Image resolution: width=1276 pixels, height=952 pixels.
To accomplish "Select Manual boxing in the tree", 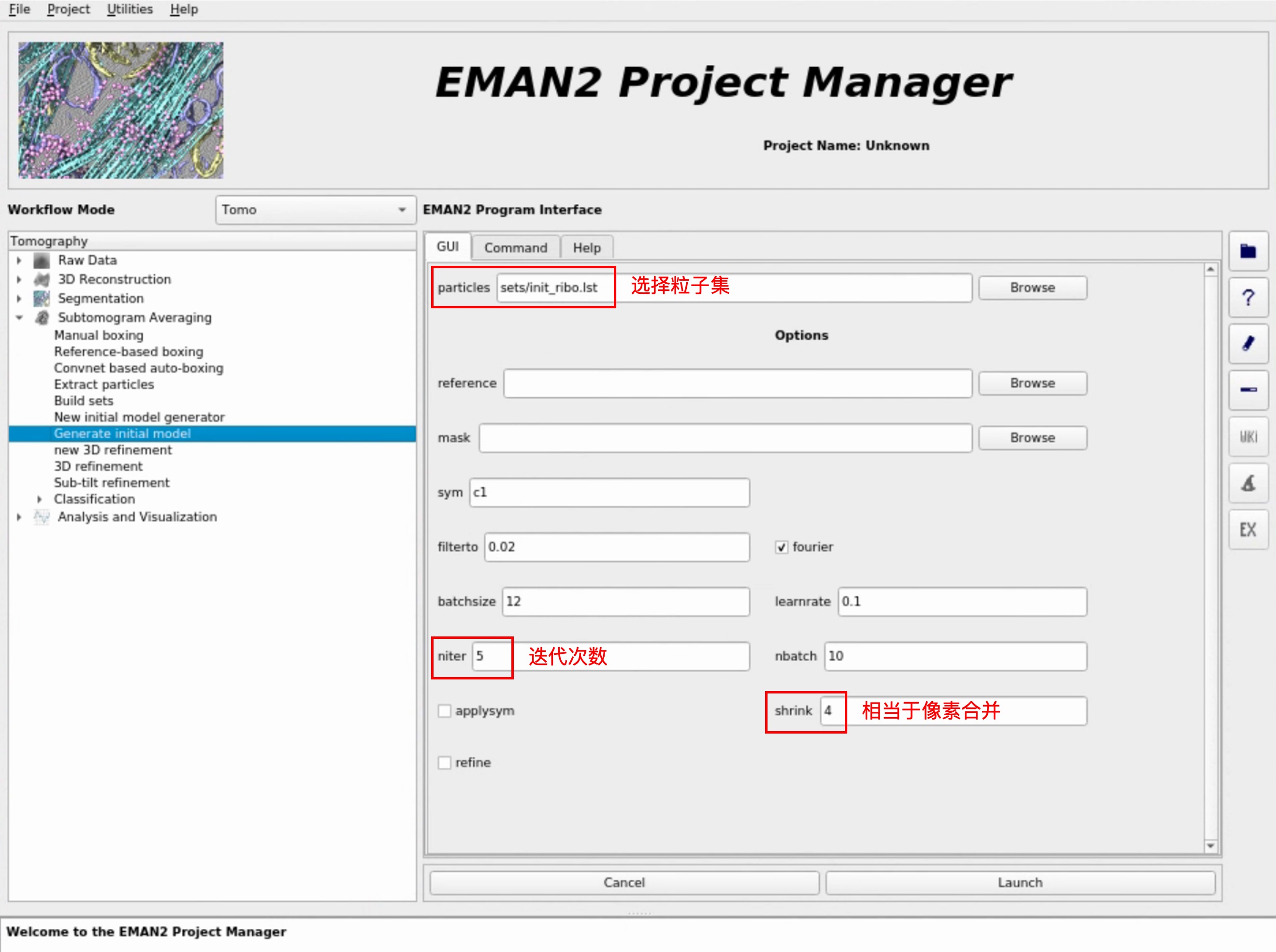I will click(99, 335).
